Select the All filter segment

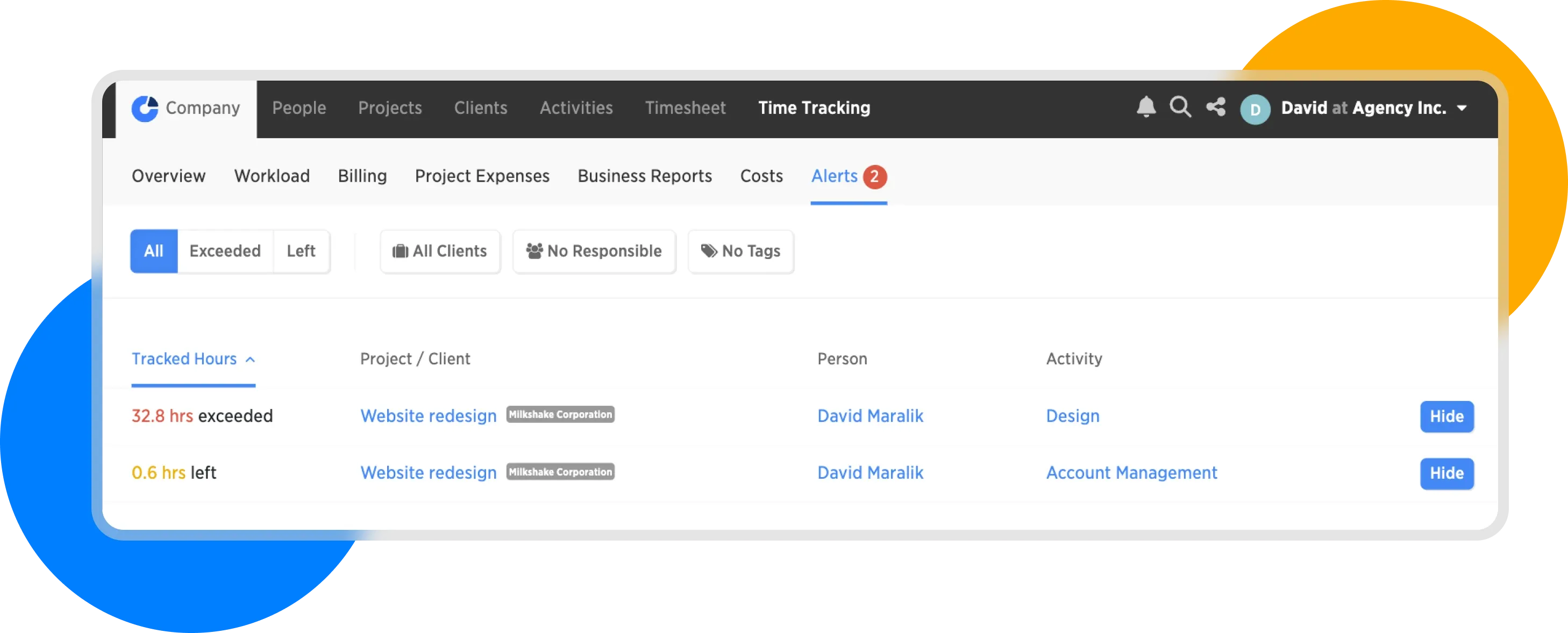[153, 251]
